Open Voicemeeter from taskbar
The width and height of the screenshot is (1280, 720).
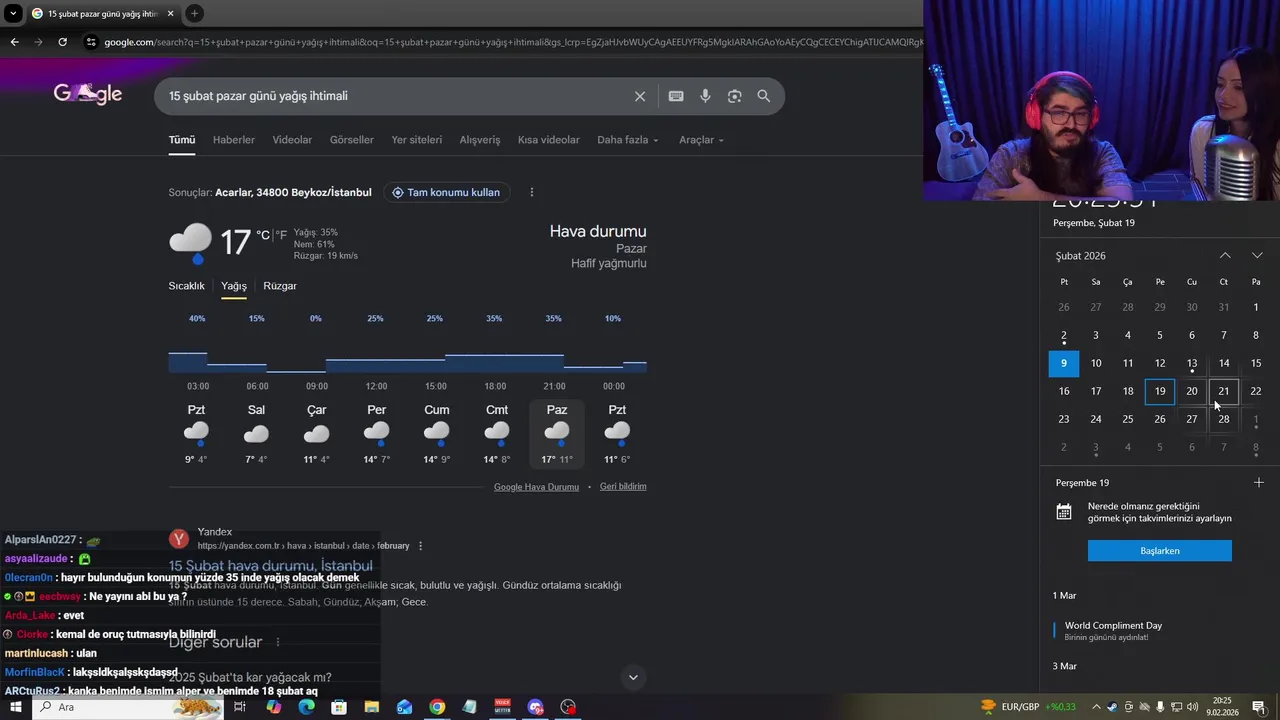(503, 707)
